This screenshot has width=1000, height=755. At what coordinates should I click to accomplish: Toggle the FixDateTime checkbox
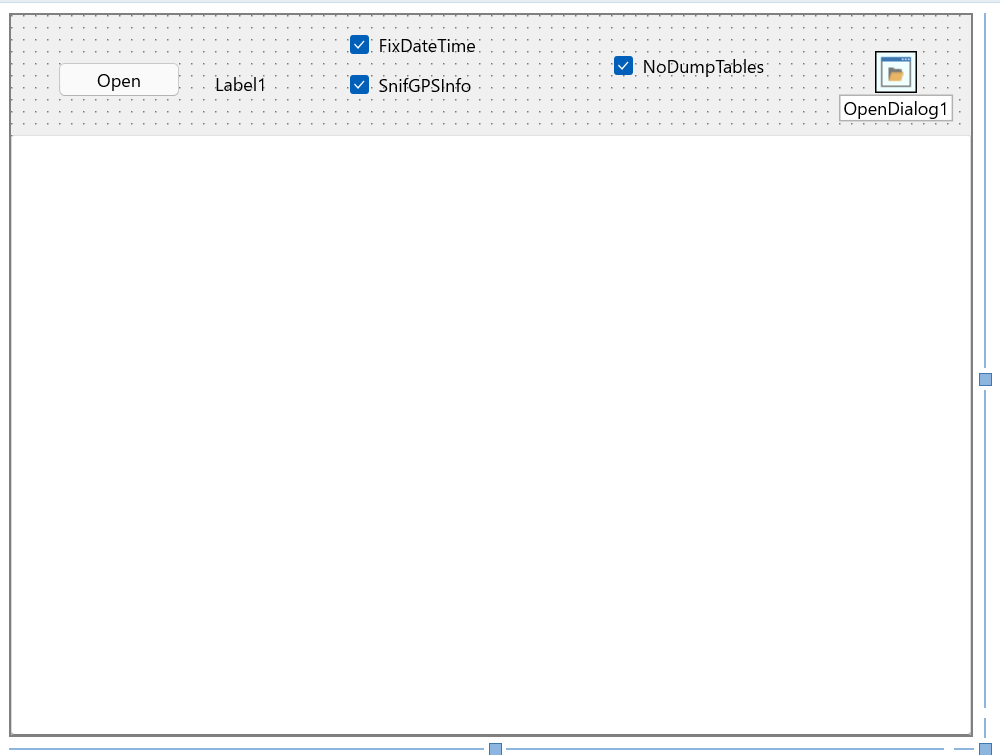point(360,45)
